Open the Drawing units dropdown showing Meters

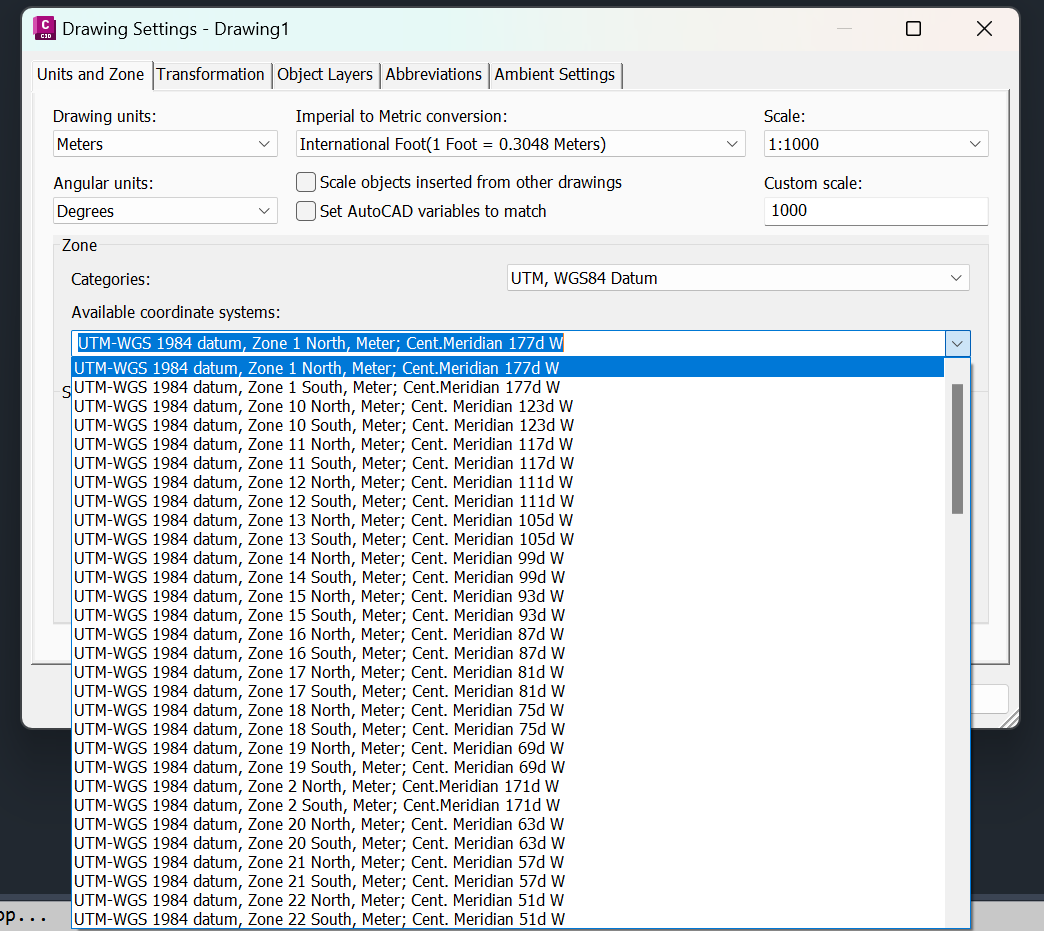pyautogui.click(x=165, y=144)
